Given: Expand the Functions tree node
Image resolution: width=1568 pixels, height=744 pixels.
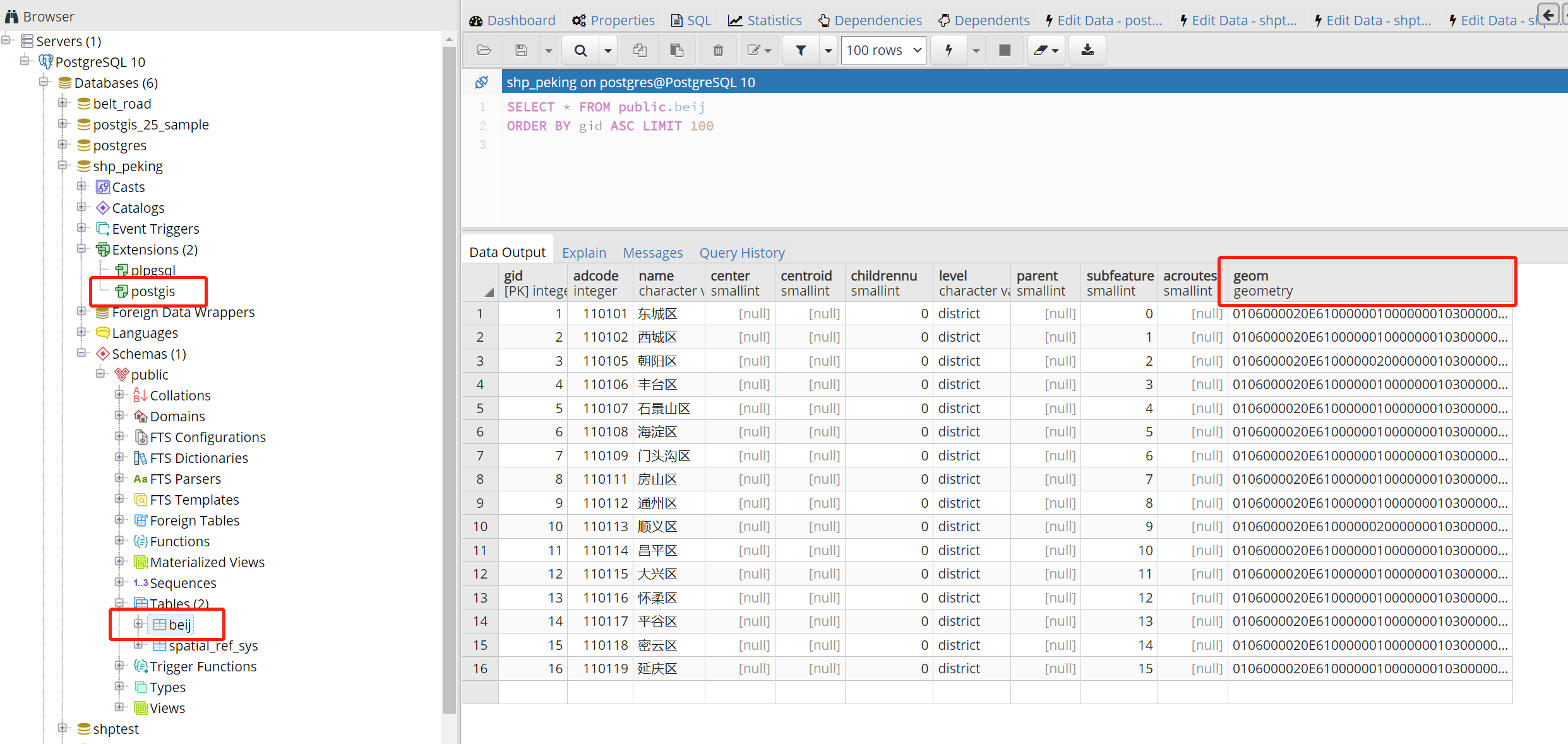Looking at the screenshot, I should coord(119,541).
